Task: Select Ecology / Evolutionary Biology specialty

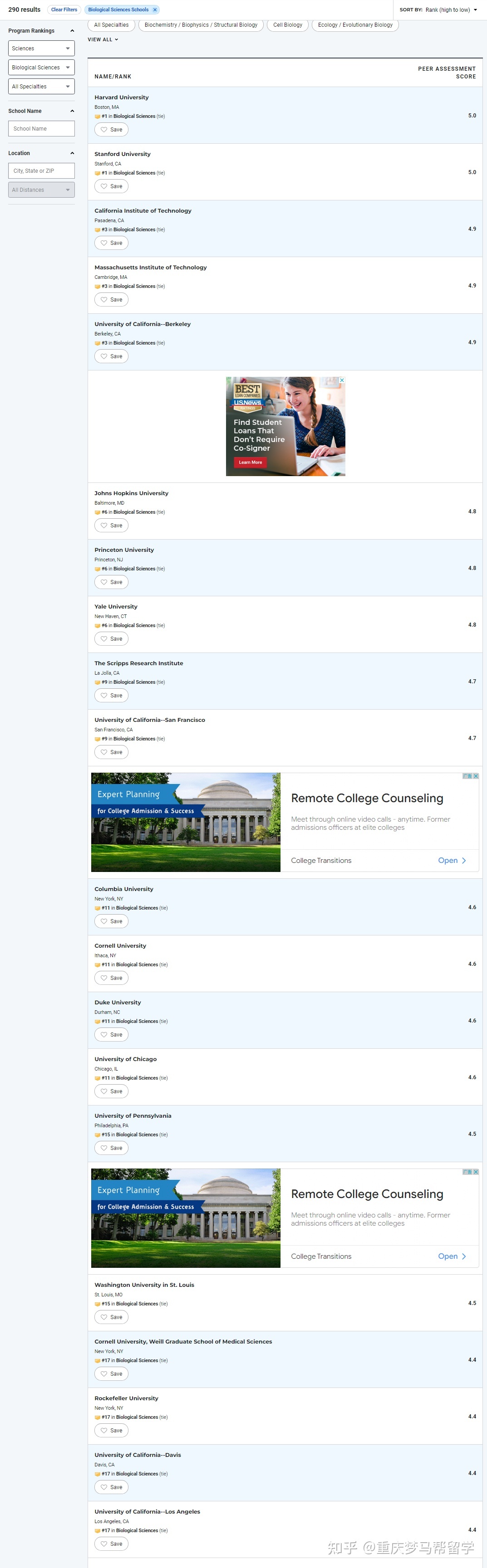Action: 355,25
